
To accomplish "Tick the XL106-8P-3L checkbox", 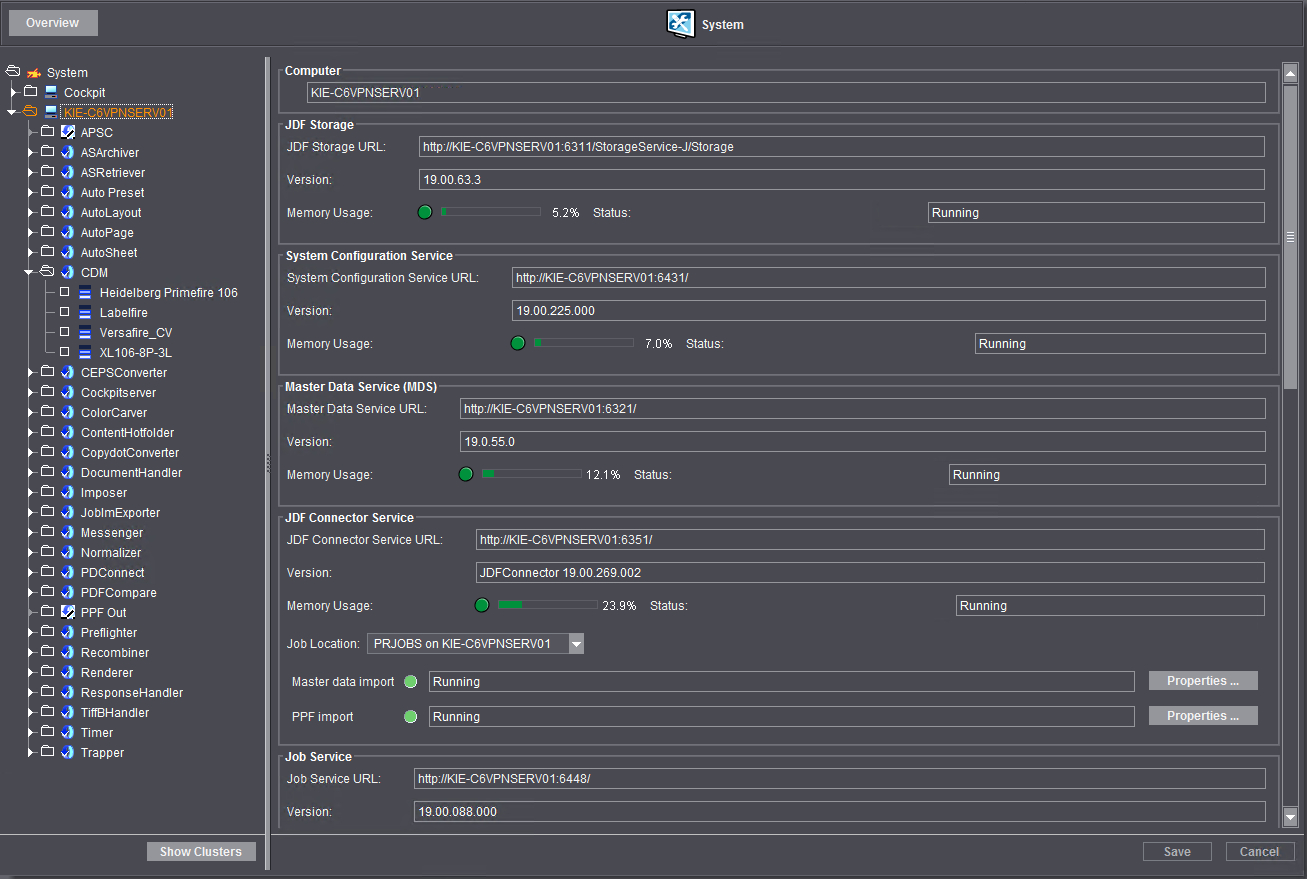I will click(x=63, y=352).
